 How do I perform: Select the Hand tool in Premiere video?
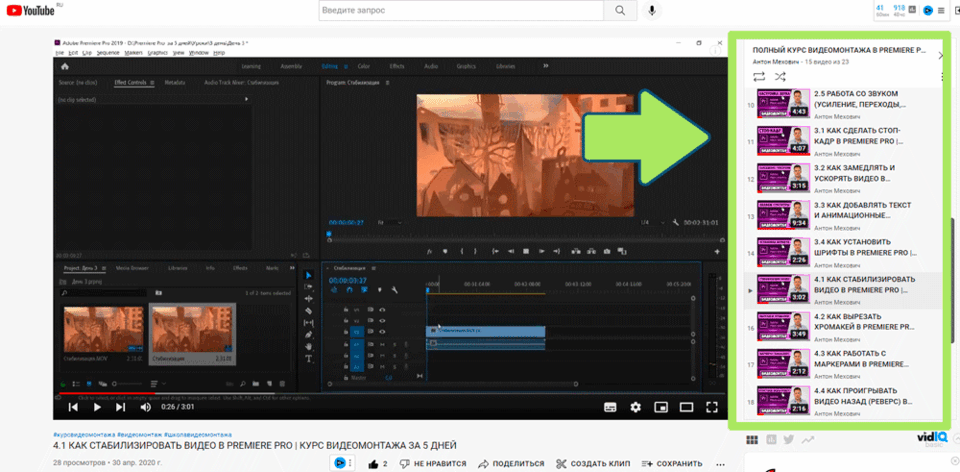point(309,347)
